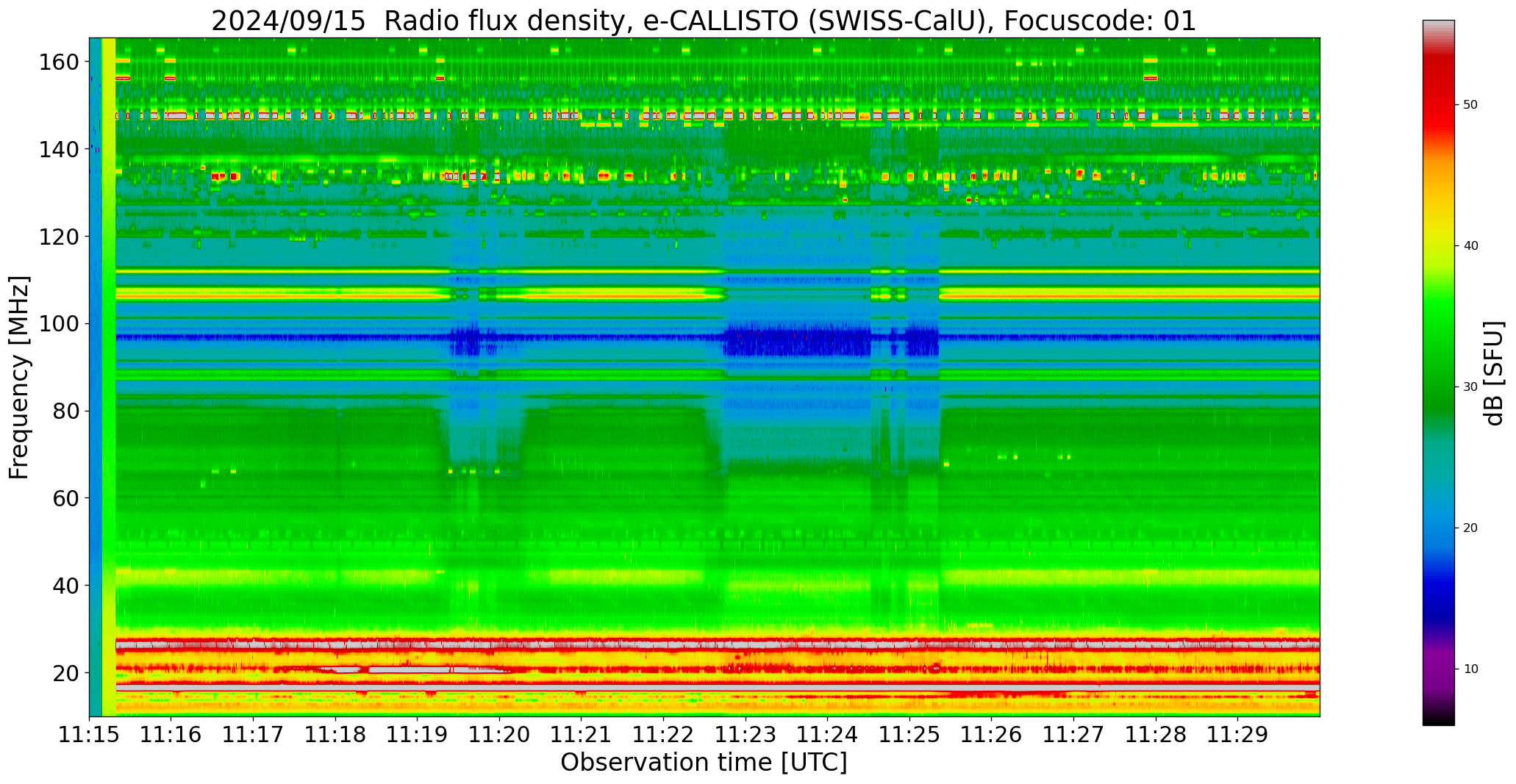
Task: Click the 11:27 time tick label
Action: [x=1073, y=734]
